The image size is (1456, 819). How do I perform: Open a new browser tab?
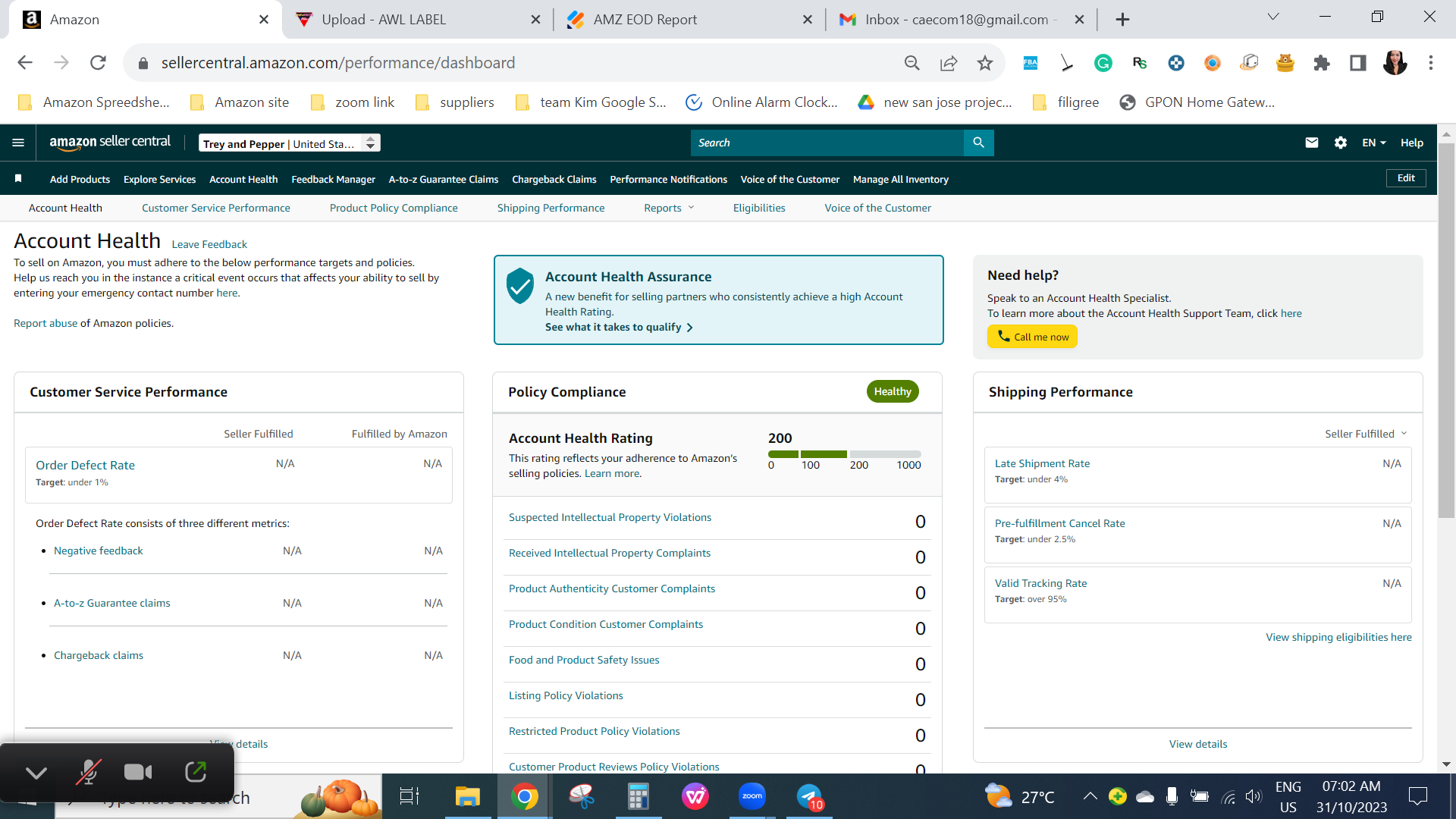(x=1123, y=20)
